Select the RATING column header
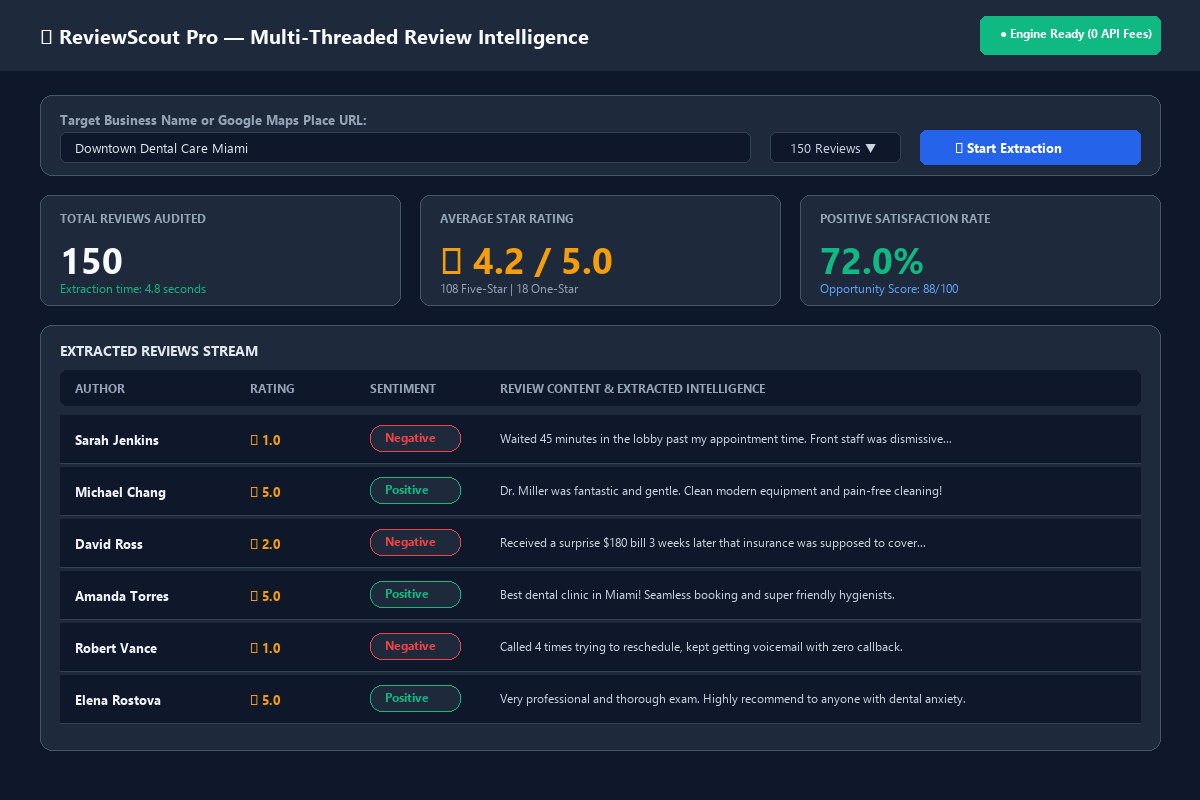This screenshot has height=800, width=1200. 272,389
